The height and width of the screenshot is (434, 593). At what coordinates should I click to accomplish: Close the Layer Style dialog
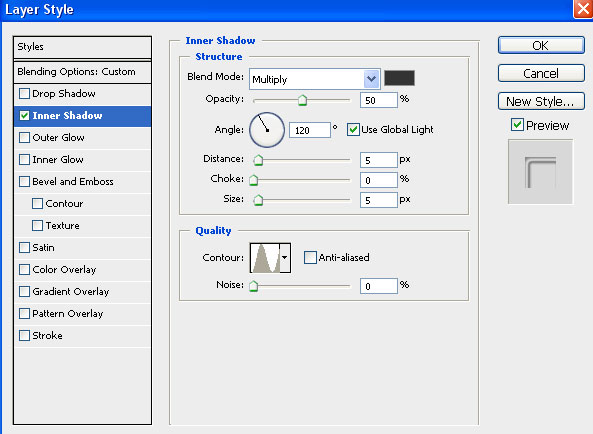click(584, 9)
